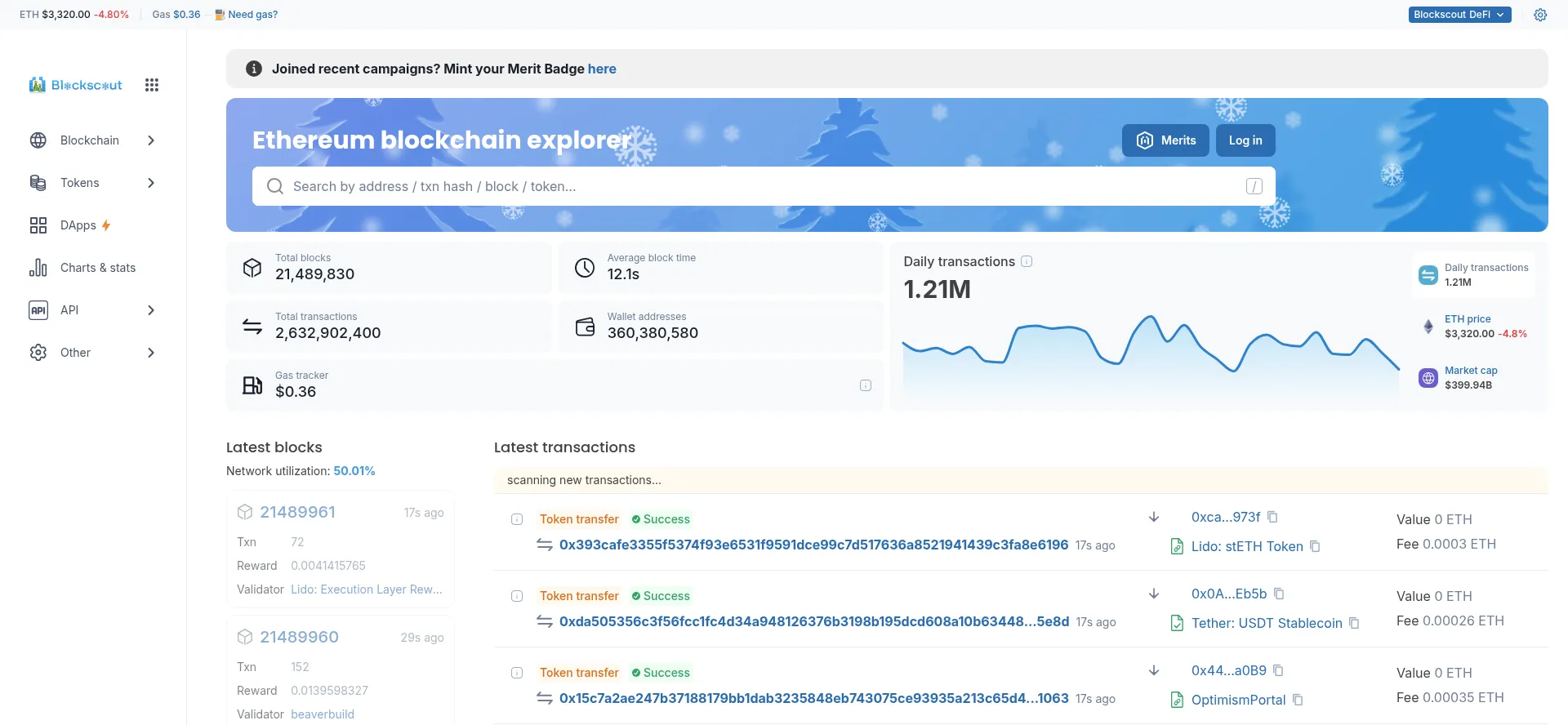Expand details of first token transfer

click(517, 519)
